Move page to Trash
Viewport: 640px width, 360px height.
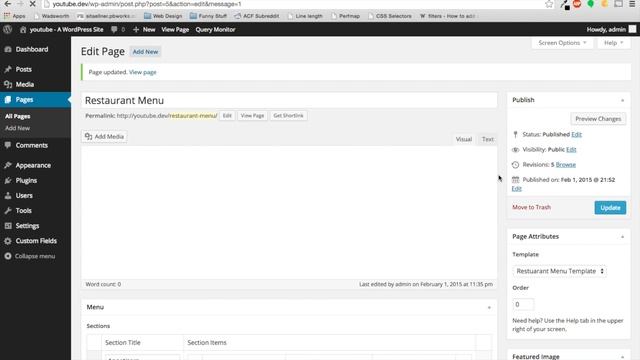click(531, 207)
